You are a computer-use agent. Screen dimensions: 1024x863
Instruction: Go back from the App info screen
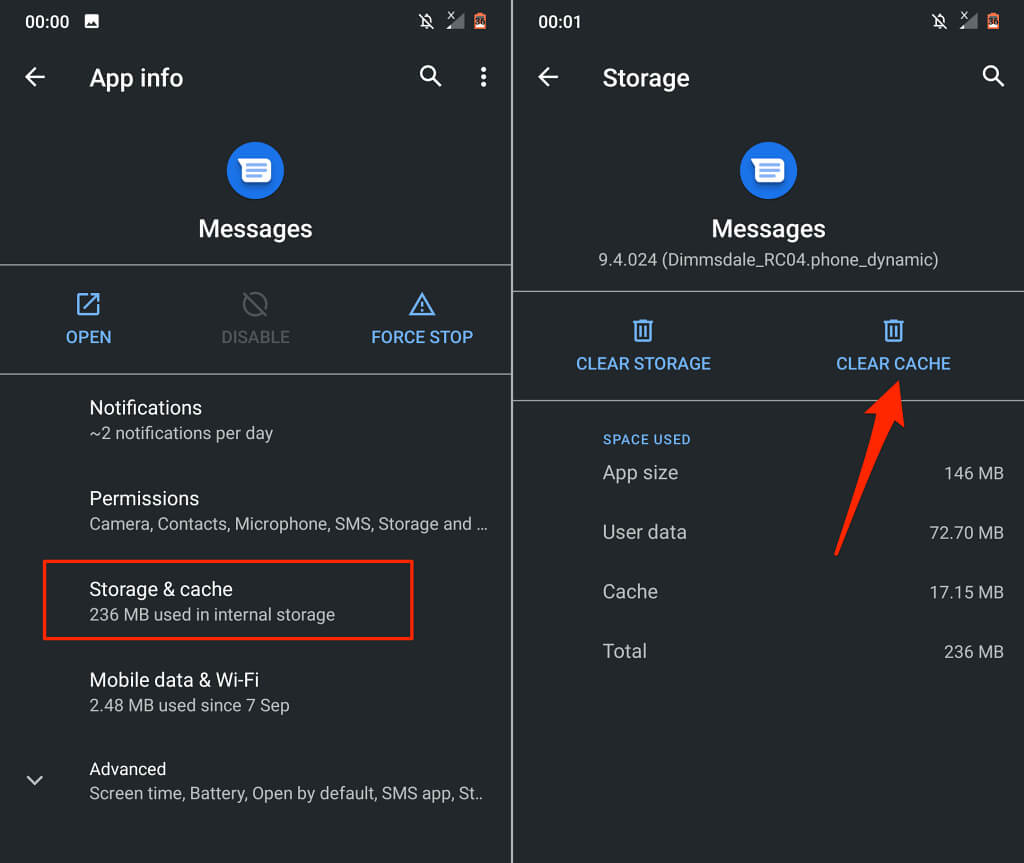coord(35,77)
